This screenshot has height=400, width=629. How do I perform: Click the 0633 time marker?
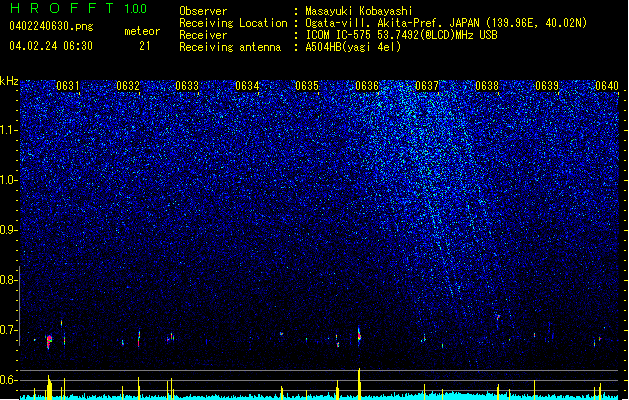(x=187, y=86)
